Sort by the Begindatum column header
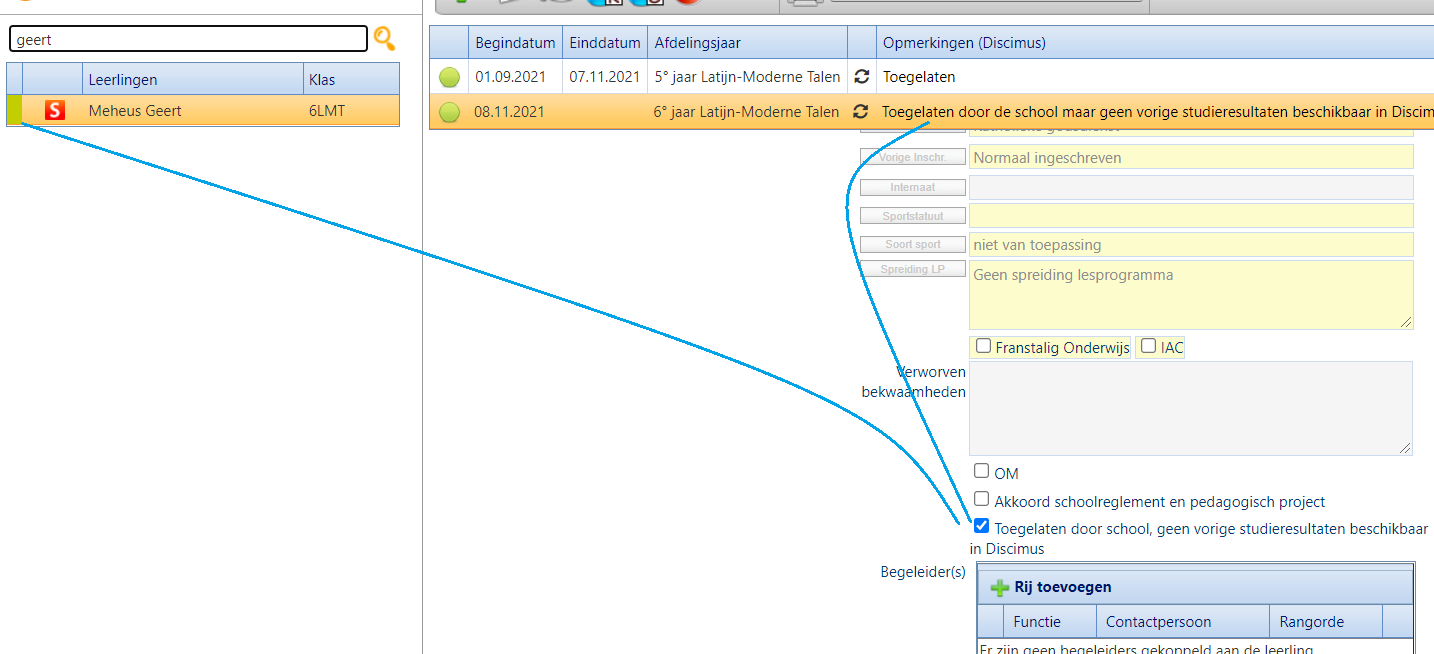This screenshot has width=1434, height=654. point(514,44)
